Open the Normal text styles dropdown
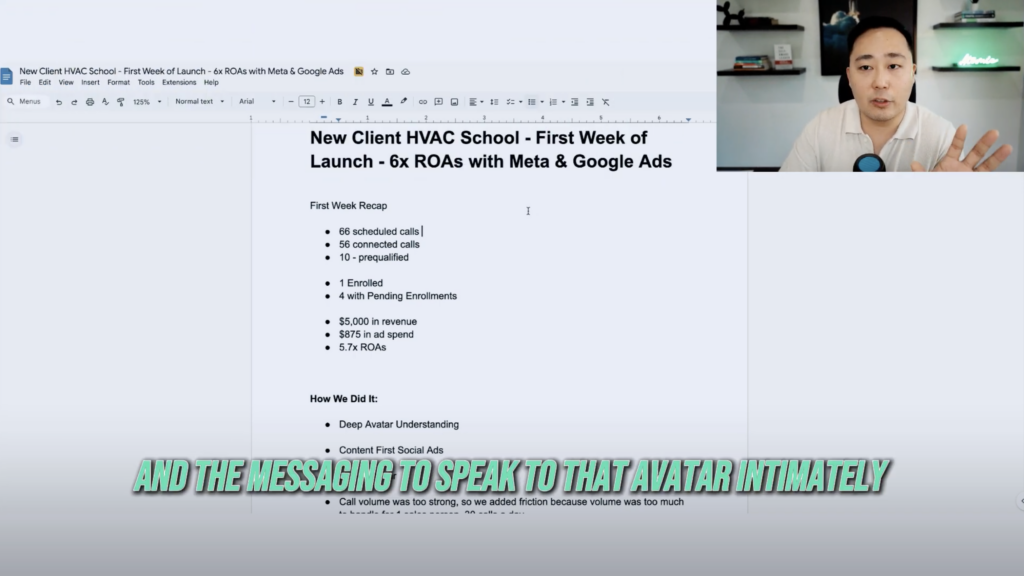The height and width of the screenshot is (576, 1024). click(200, 101)
